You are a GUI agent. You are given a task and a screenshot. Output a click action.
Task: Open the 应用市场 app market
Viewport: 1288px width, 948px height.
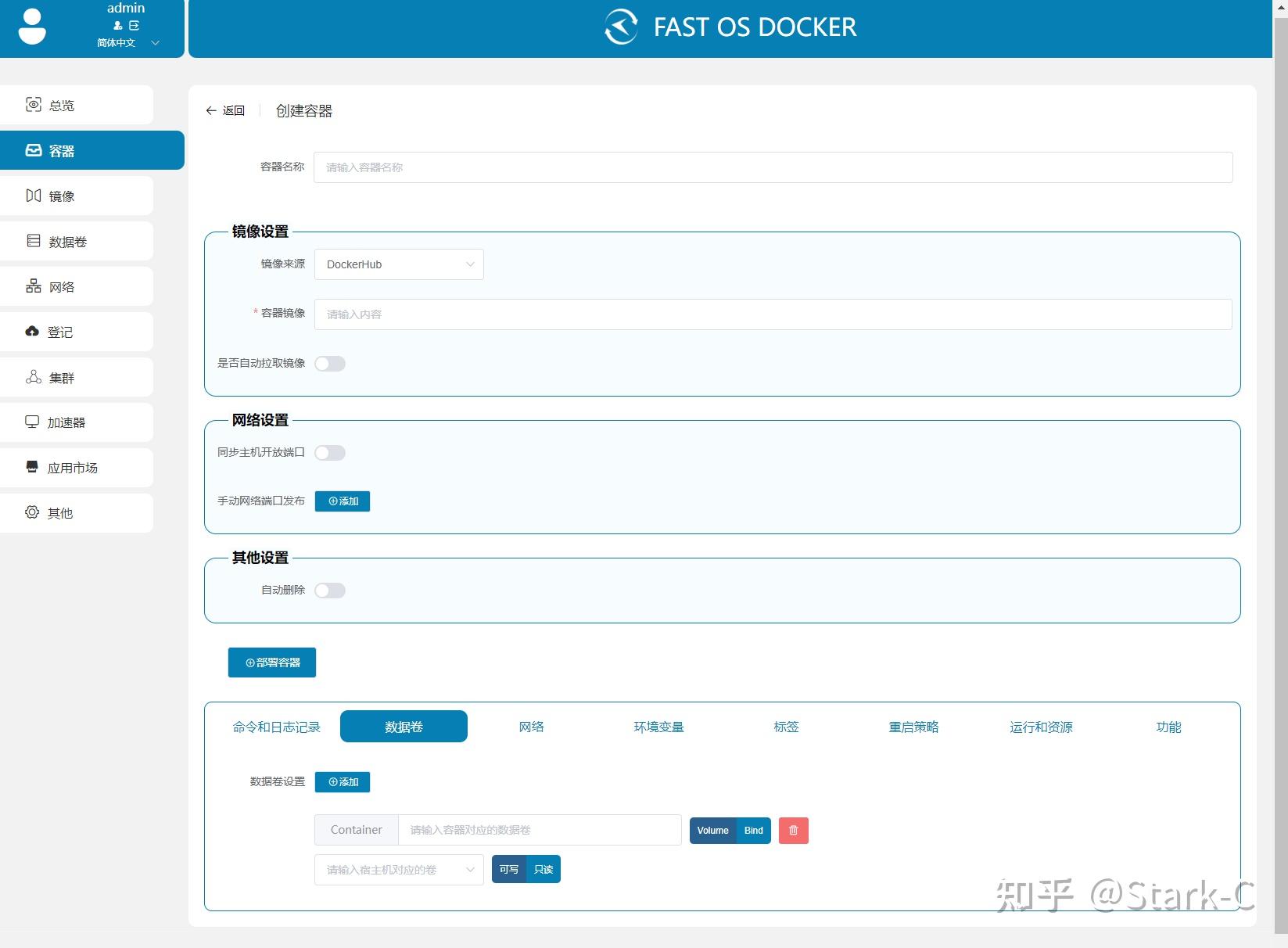coord(72,468)
